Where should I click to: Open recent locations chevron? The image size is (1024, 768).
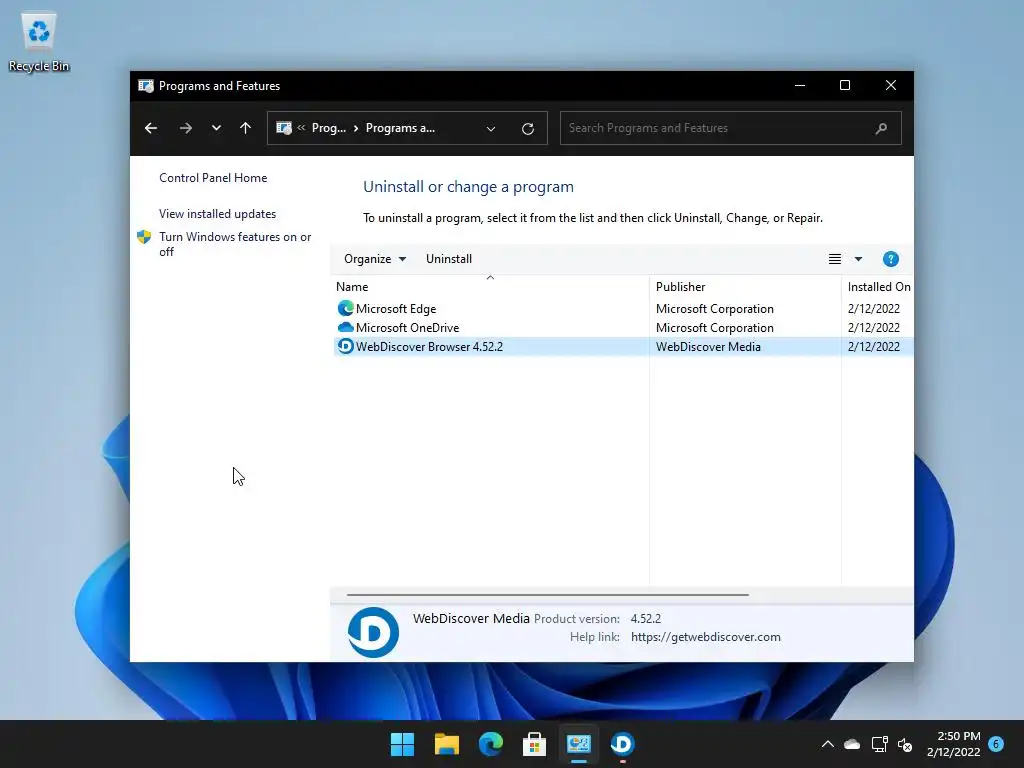(216, 128)
